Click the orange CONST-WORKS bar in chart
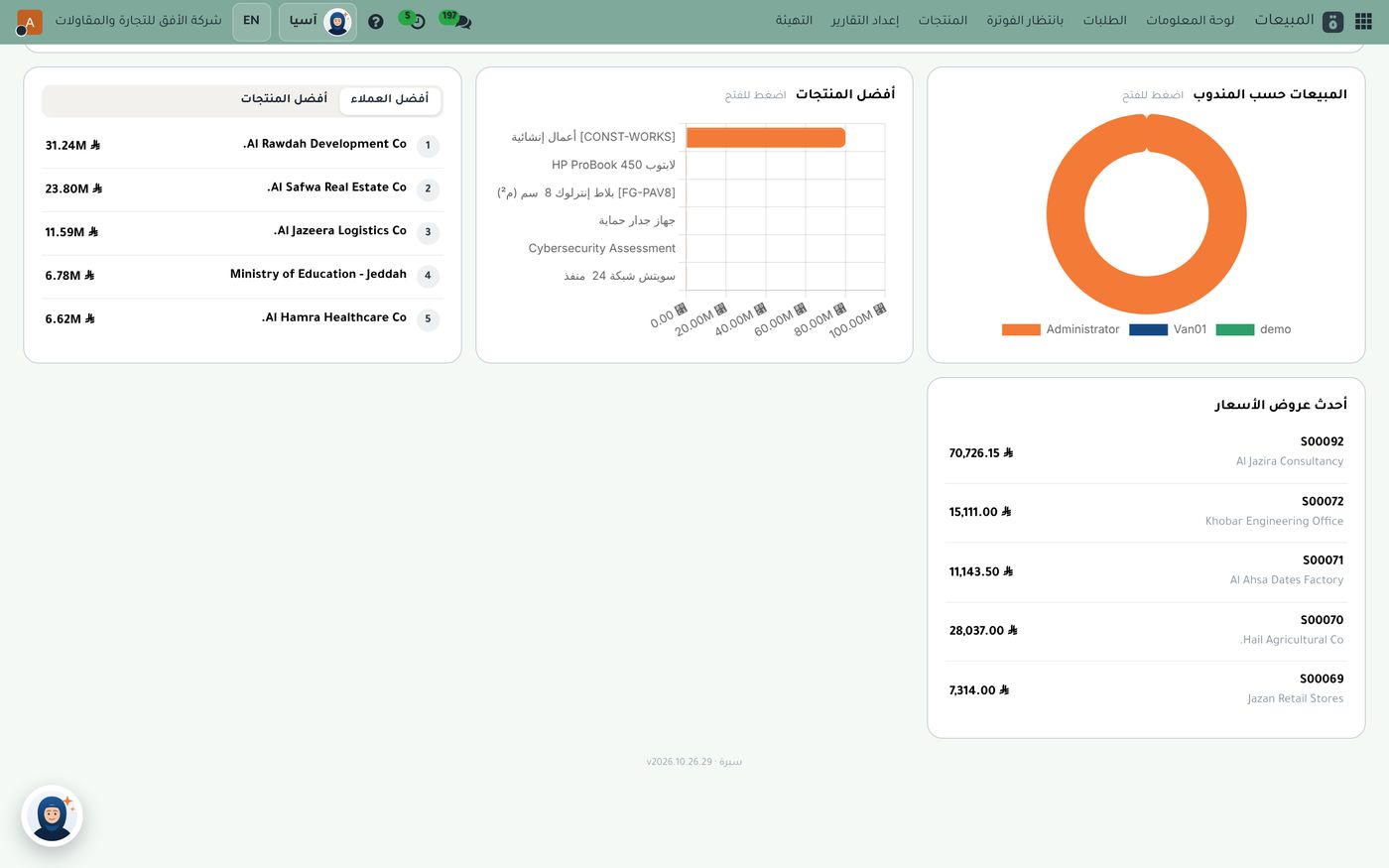The image size is (1389, 868). [x=766, y=138]
